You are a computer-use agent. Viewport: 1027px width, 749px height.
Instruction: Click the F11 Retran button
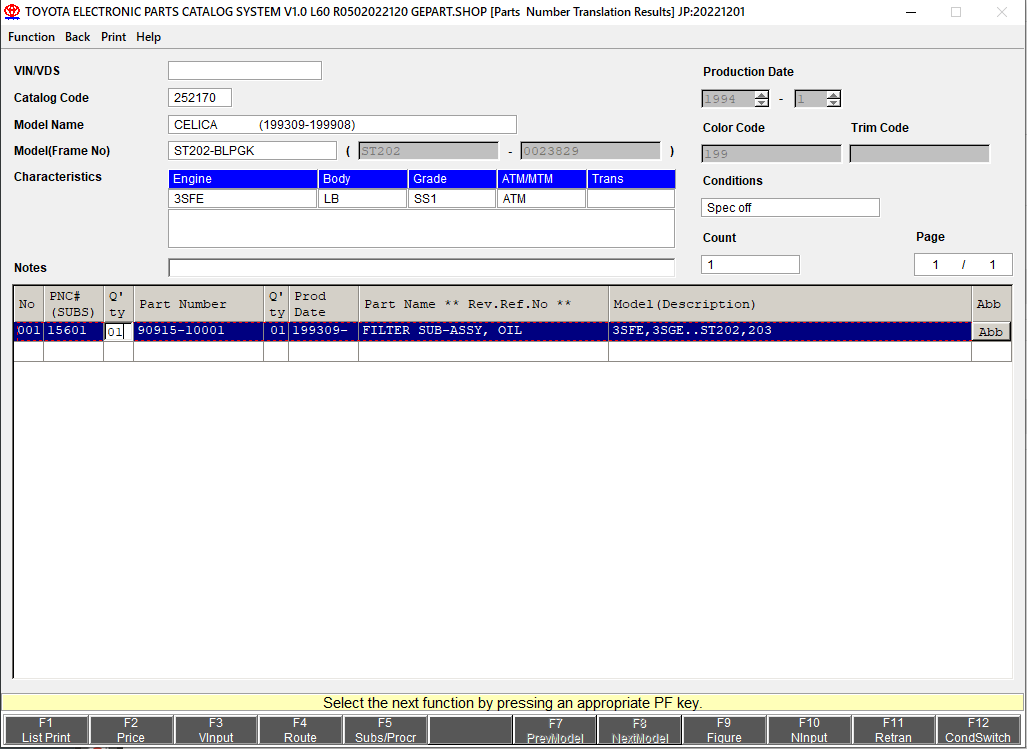893,730
